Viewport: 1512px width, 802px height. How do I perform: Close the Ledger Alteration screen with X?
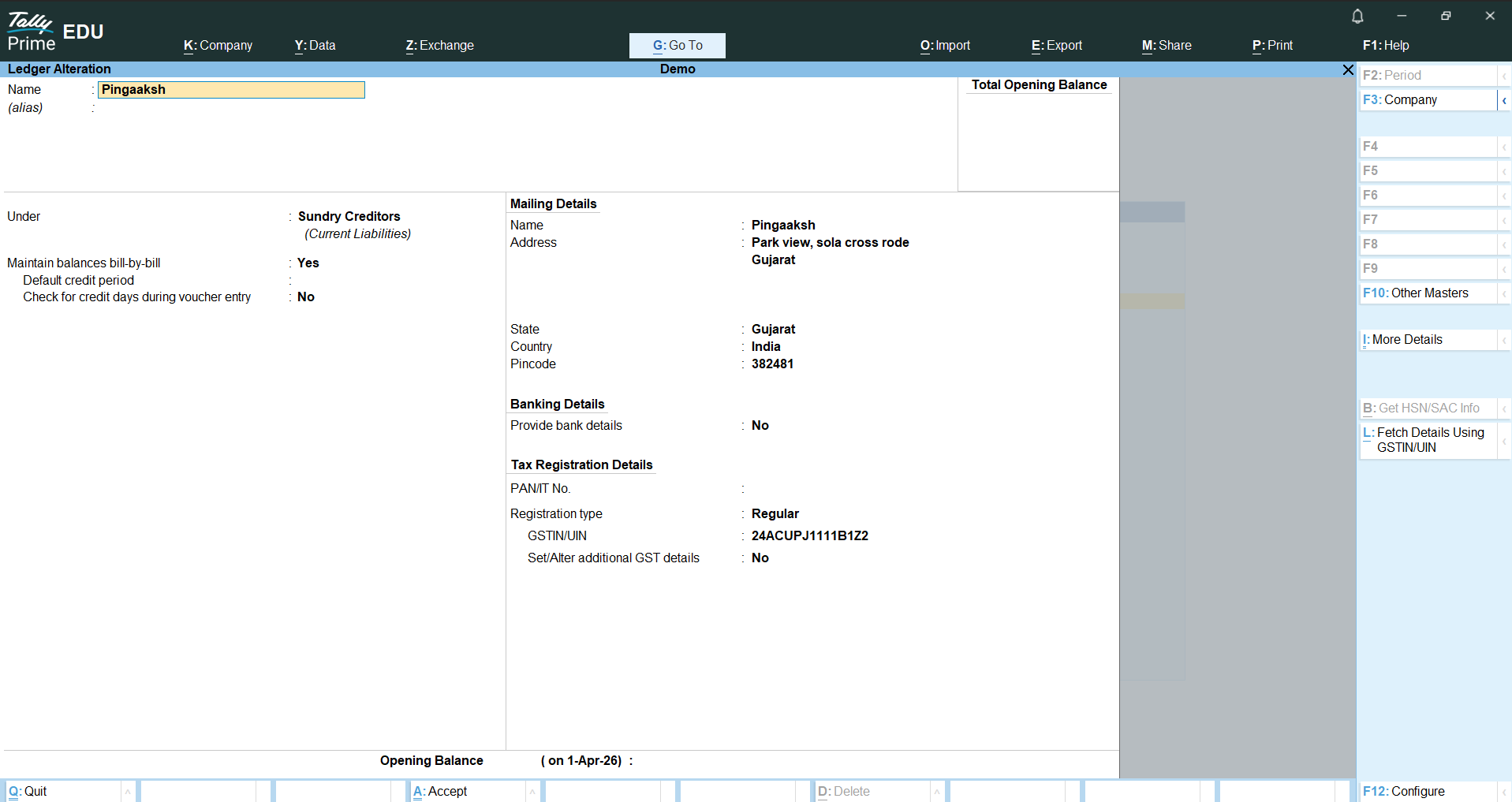1348,69
